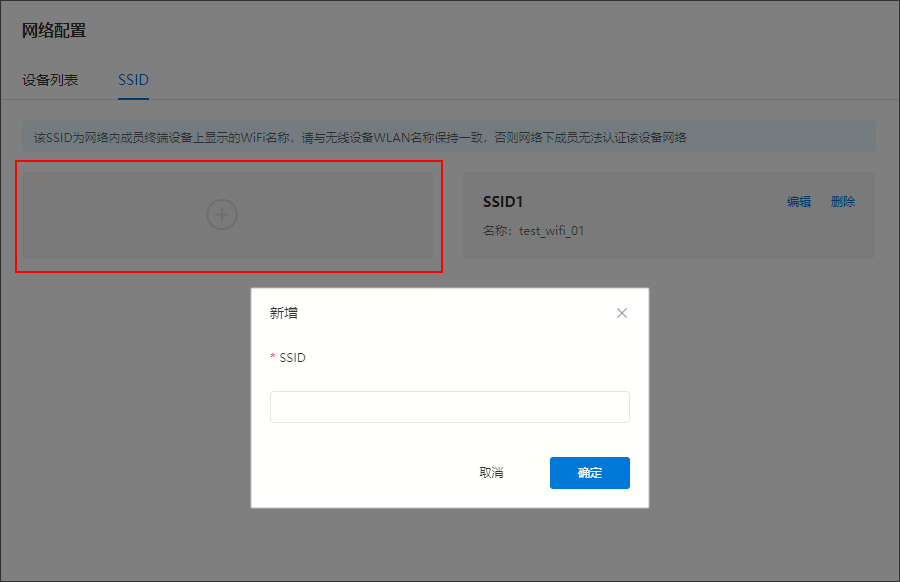
Task: Edit SSID1 via the 编辑 link
Action: point(798,201)
